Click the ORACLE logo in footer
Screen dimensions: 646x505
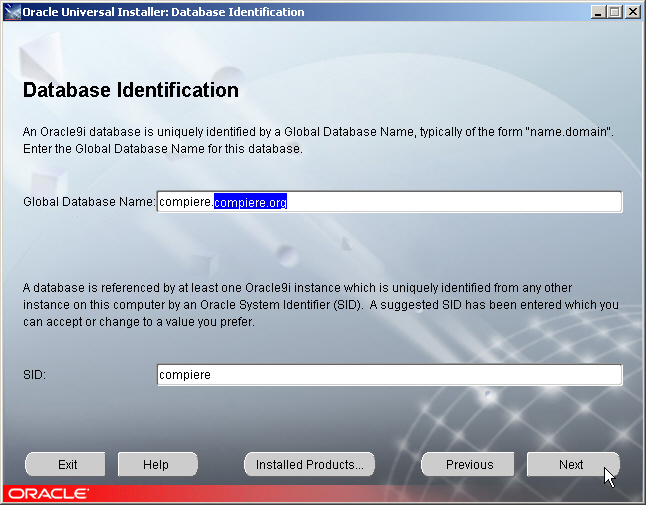(49, 493)
